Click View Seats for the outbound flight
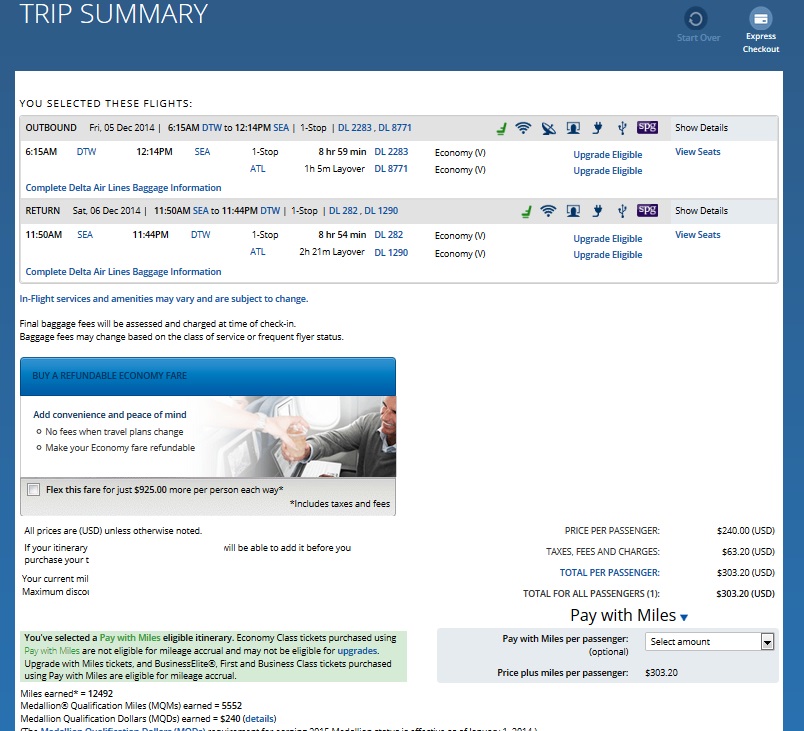The height and width of the screenshot is (731, 804). (697, 152)
